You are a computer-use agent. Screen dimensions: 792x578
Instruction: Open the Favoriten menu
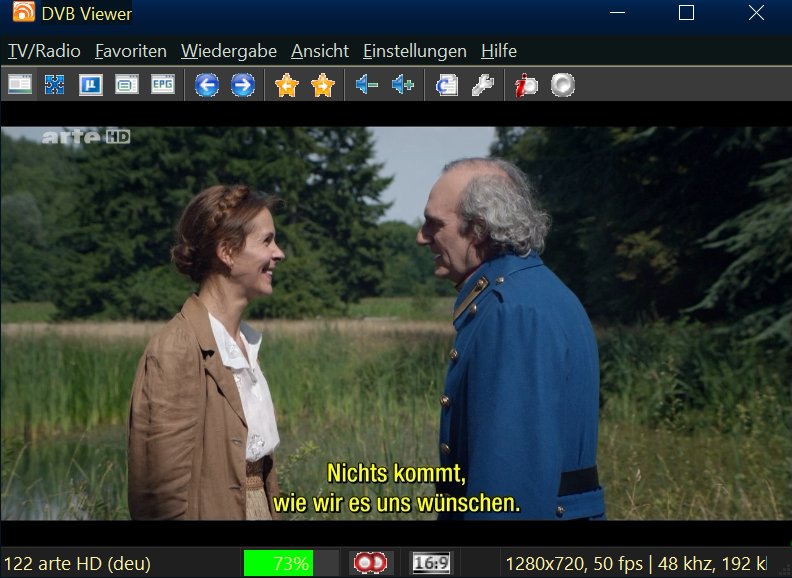pos(130,51)
